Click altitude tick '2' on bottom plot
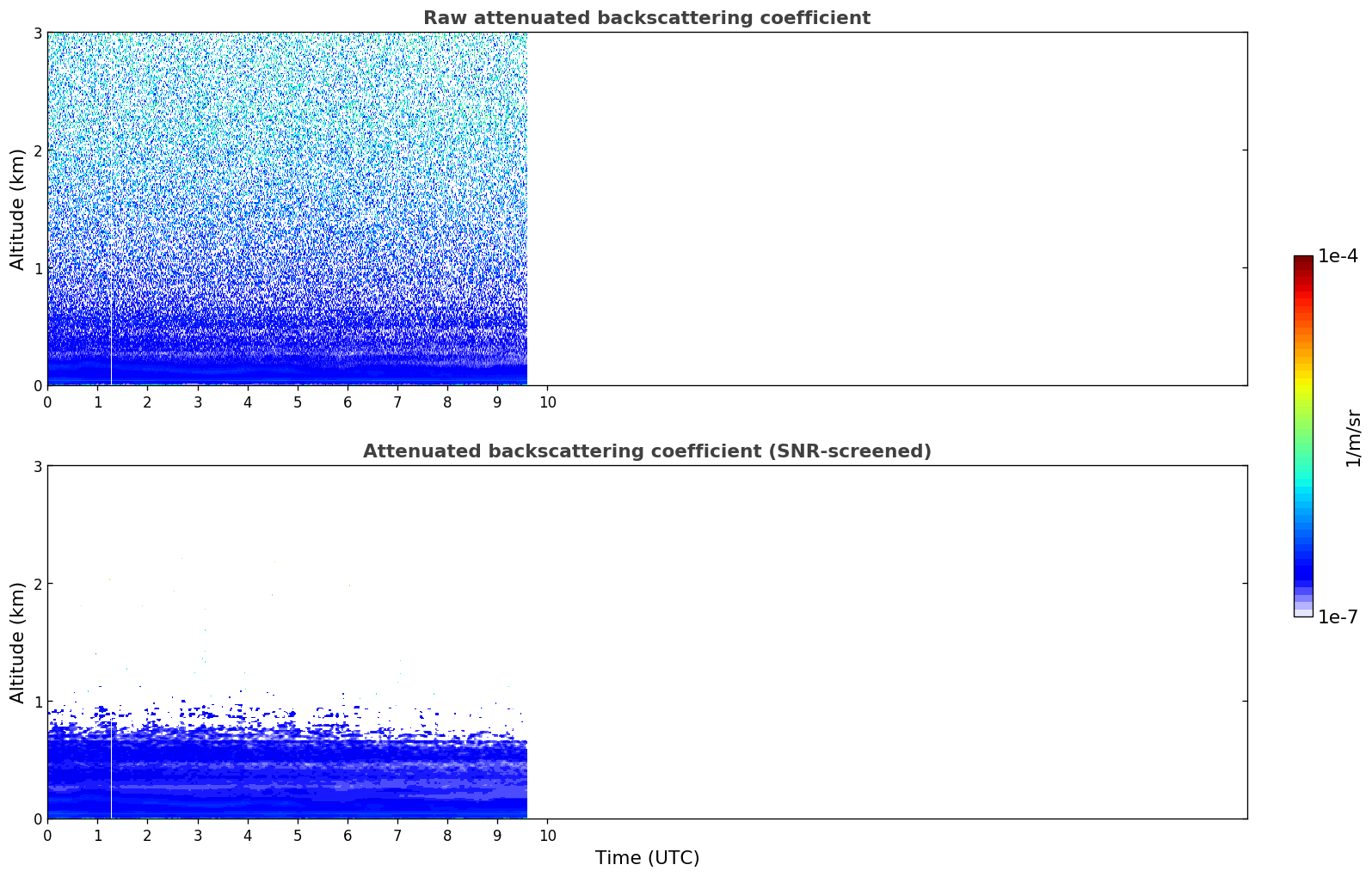The height and width of the screenshot is (877, 1372). (37, 584)
